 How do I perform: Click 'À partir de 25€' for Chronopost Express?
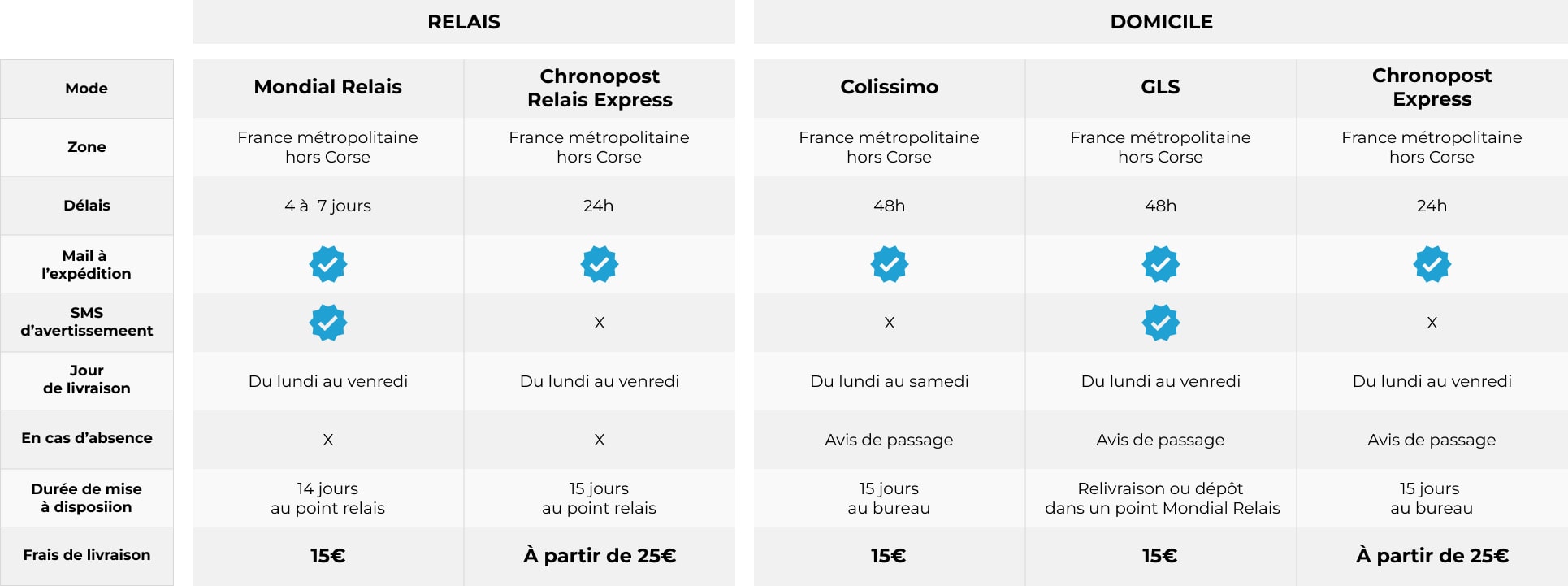[x=1432, y=556]
